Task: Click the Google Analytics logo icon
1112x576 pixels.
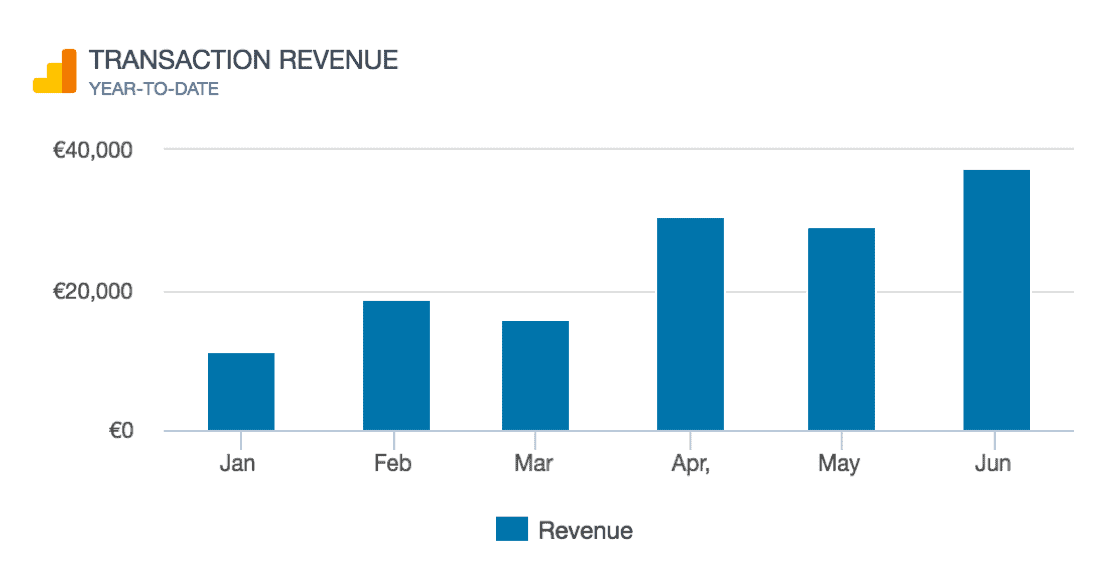Action: pyautogui.click(x=55, y=71)
